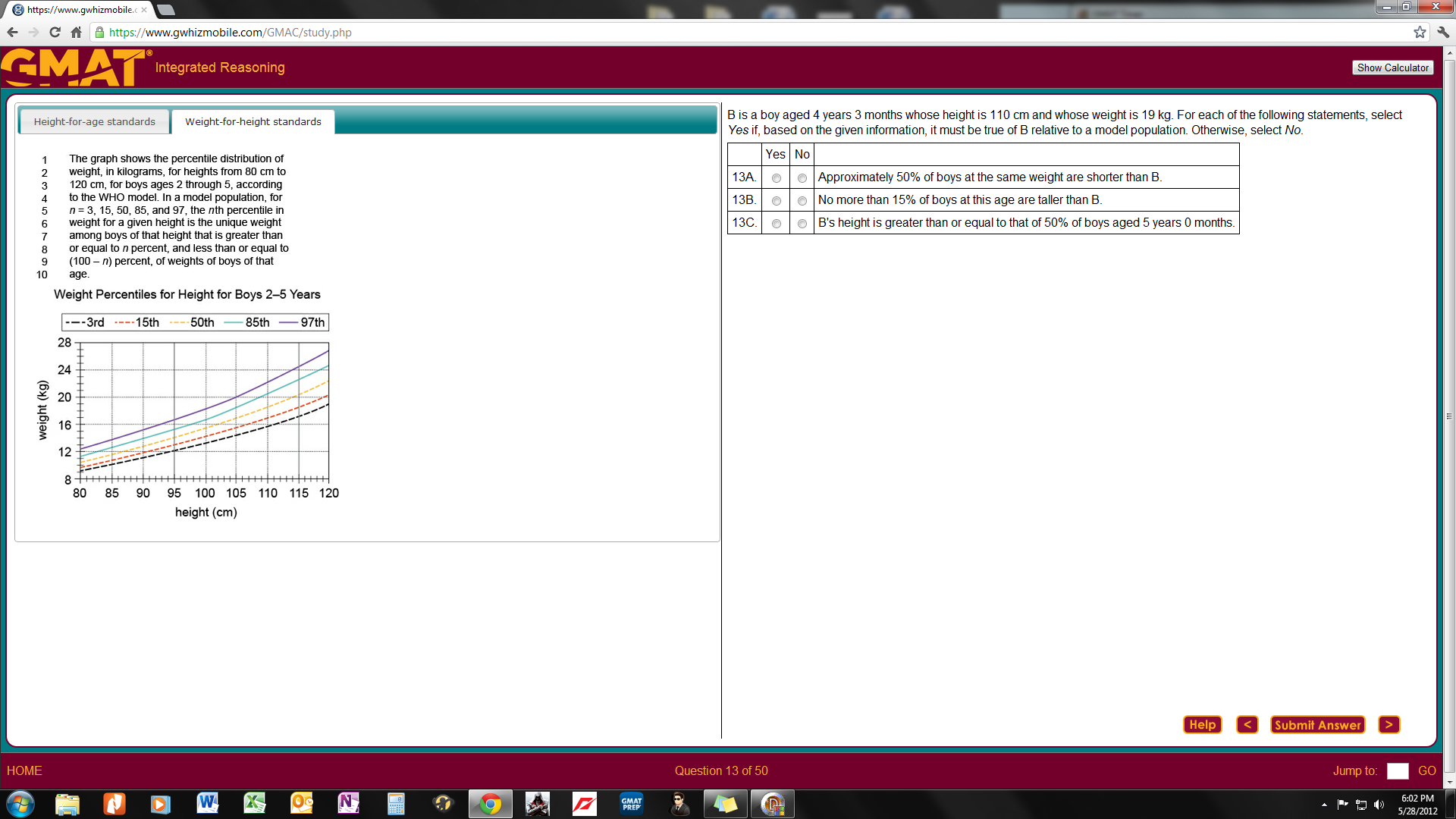
Task: Click the page vertical scrollbar
Action: pos(1449,416)
